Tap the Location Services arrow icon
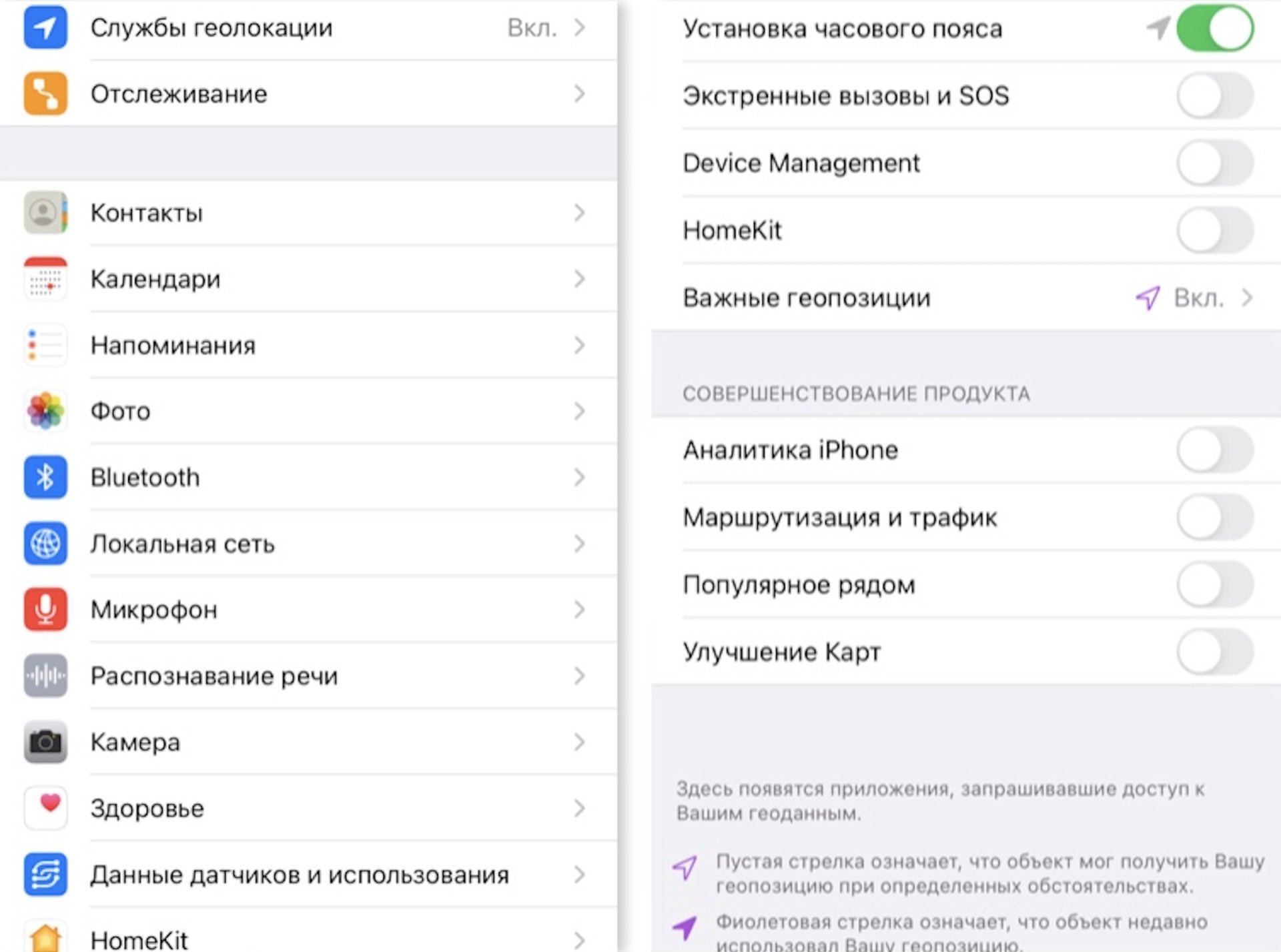The height and width of the screenshot is (952, 1281). point(45,27)
